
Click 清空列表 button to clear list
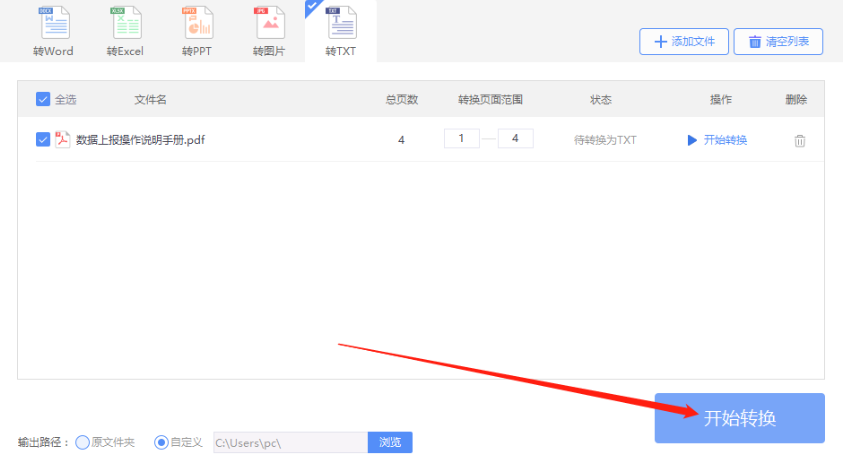pos(778,41)
